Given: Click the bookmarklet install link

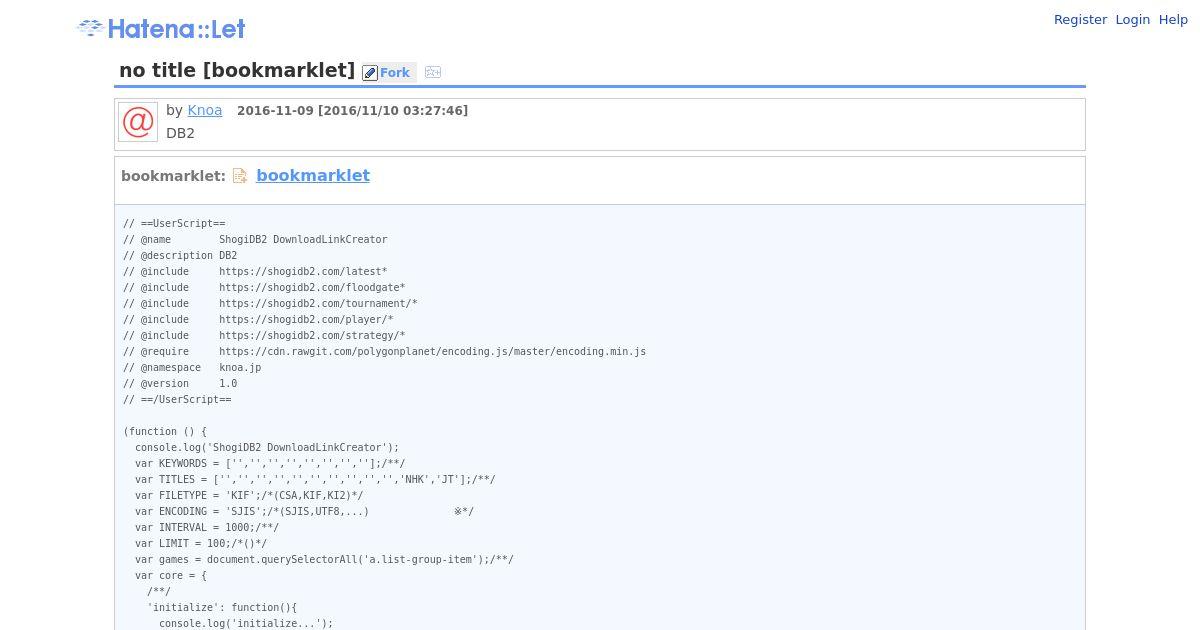Looking at the screenshot, I should pos(313,176).
